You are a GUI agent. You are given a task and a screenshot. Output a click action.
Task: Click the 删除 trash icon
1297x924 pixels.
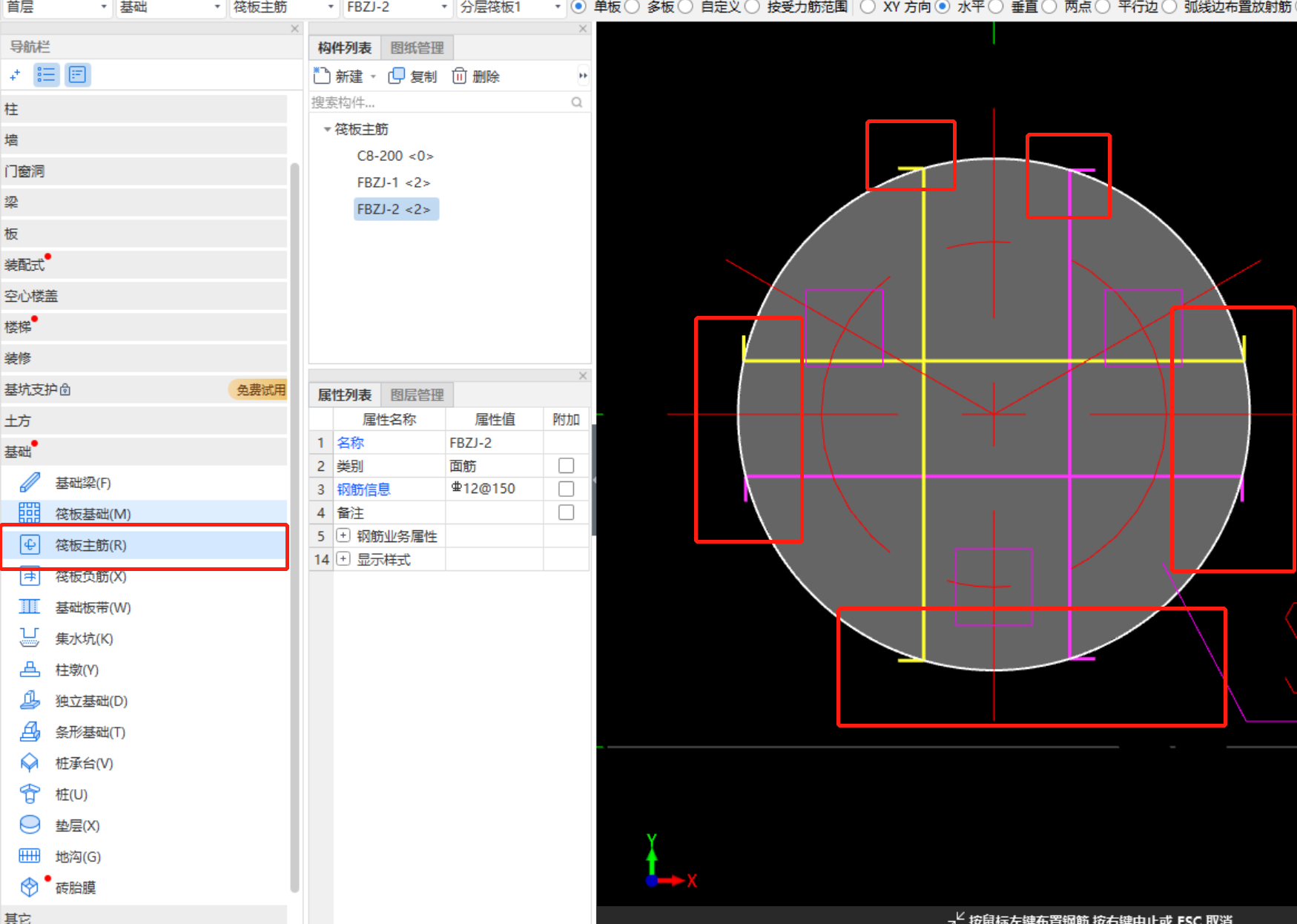click(x=459, y=76)
